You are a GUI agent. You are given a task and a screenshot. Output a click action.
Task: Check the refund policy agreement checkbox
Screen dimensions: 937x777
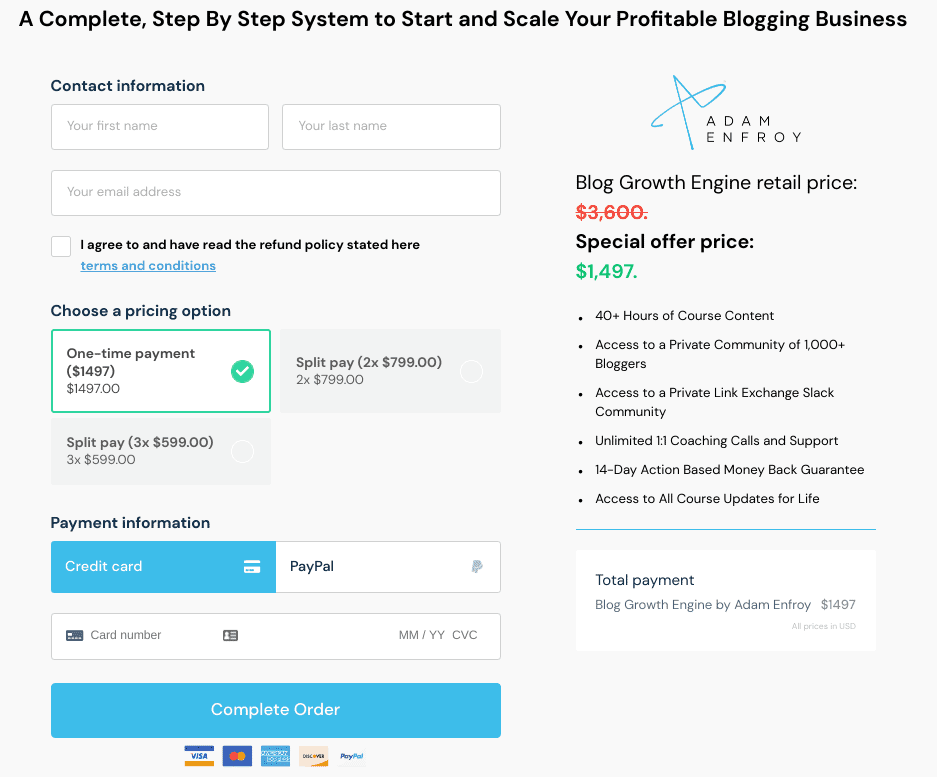pos(61,246)
